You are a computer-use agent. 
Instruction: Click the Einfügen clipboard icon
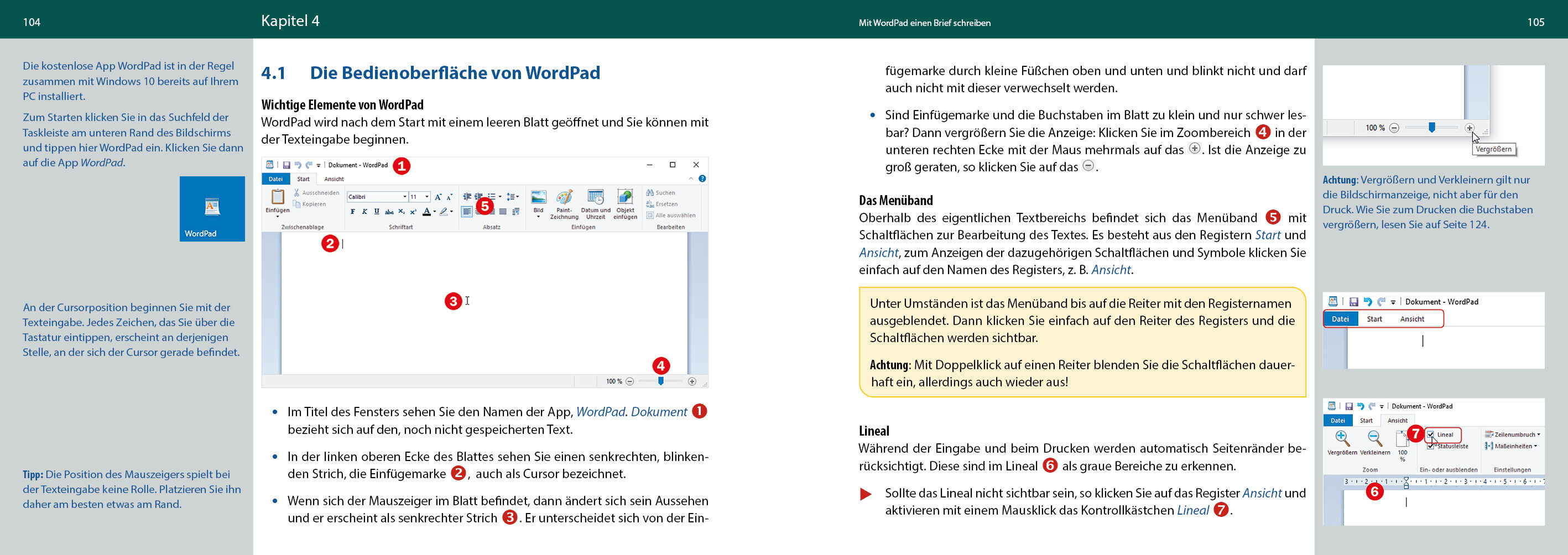pyautogui.click(x=278, y=197)
